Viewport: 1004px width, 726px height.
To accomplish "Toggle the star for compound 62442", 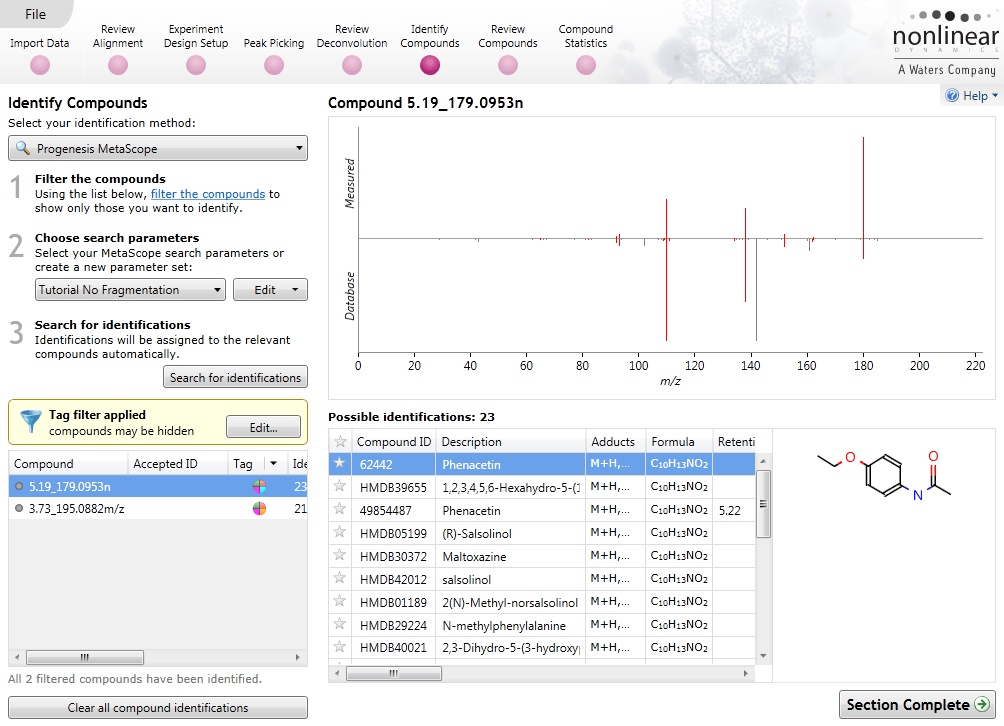I will 340,463.
